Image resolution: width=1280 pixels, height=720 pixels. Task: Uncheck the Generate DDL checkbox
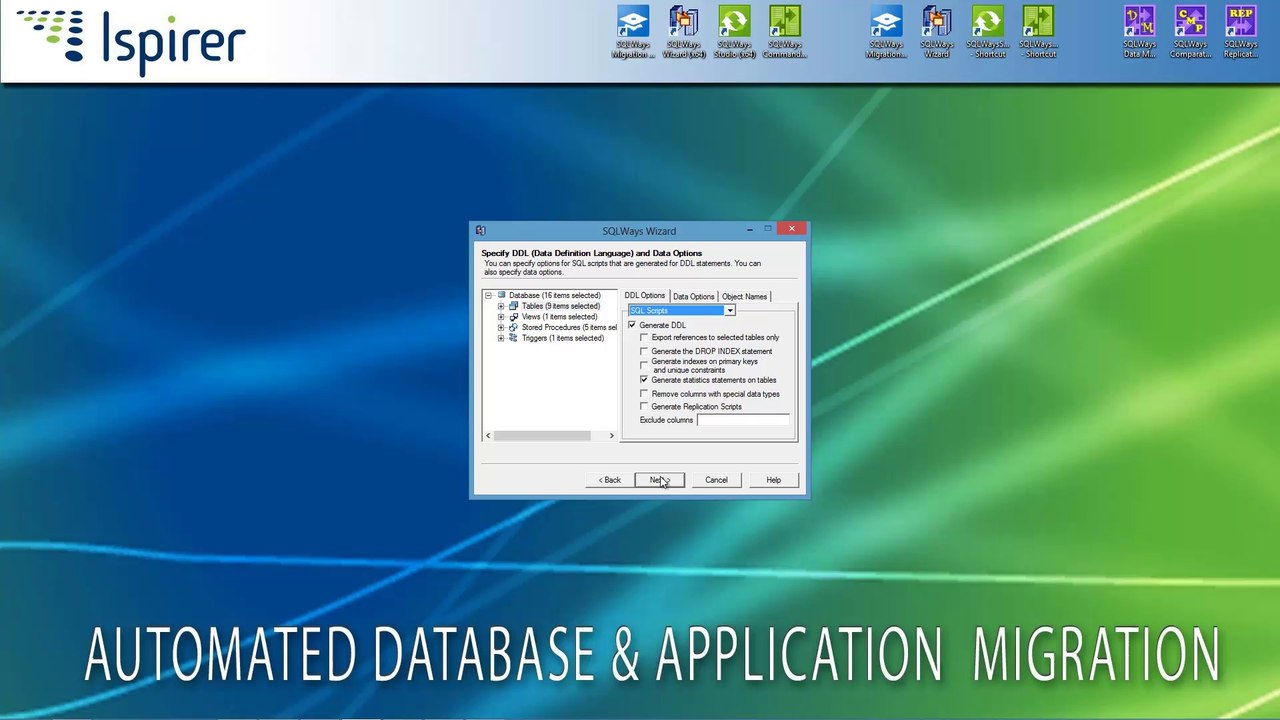pyautogui.click(x=632, y=325)
